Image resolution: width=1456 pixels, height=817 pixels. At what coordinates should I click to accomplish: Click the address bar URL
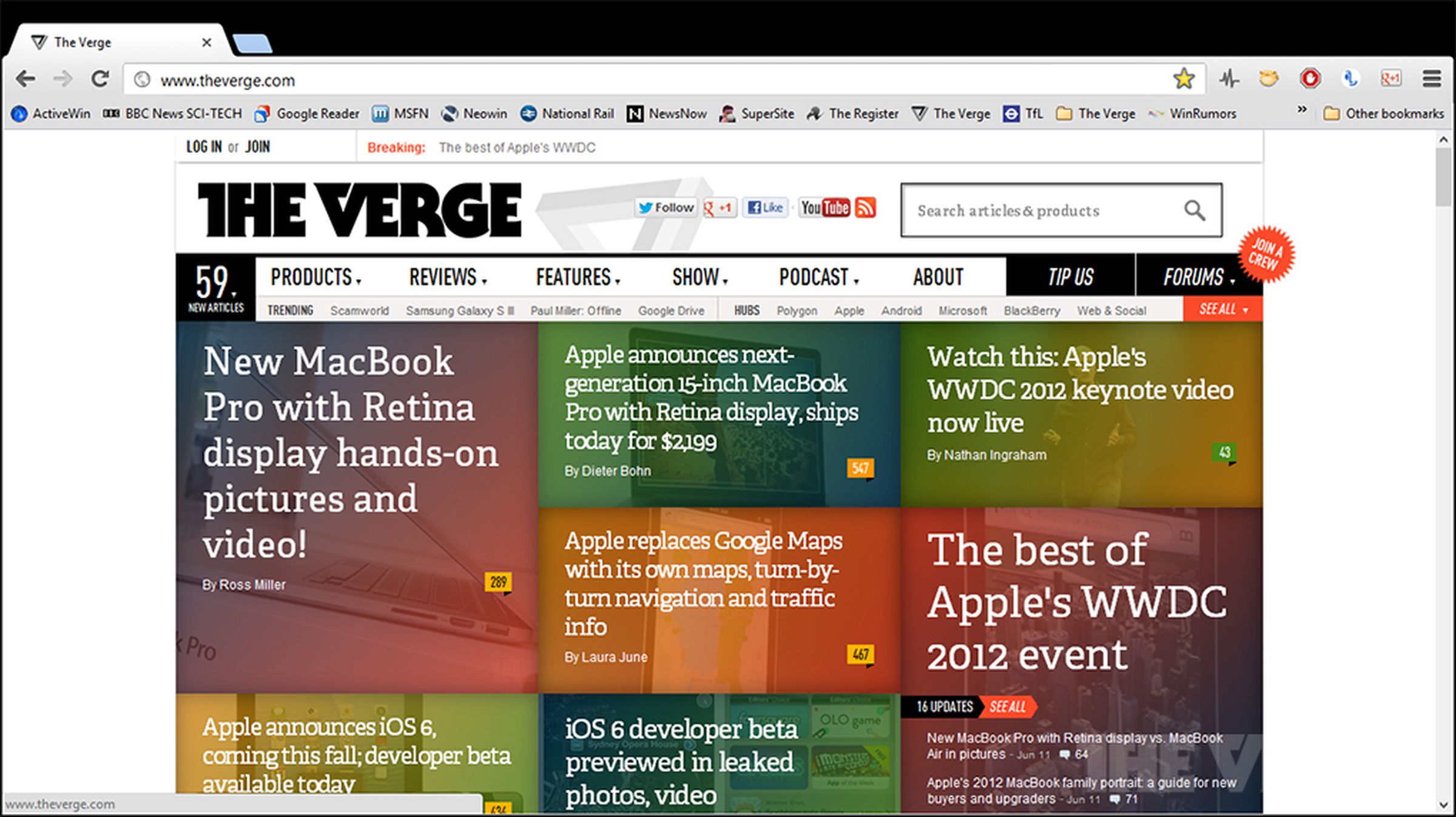(x=227, y=80)
